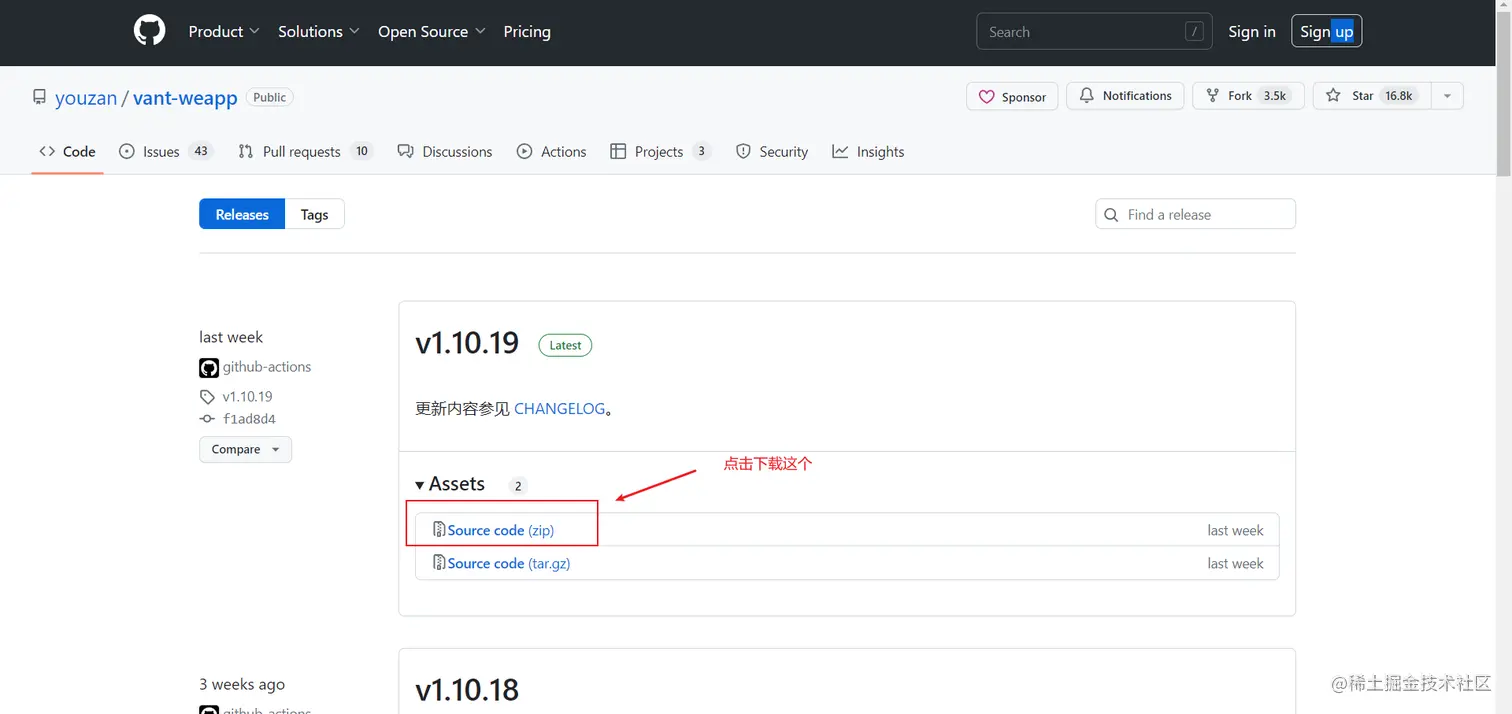
Task: Click the Insights graph icon
Action: [840, 151]
